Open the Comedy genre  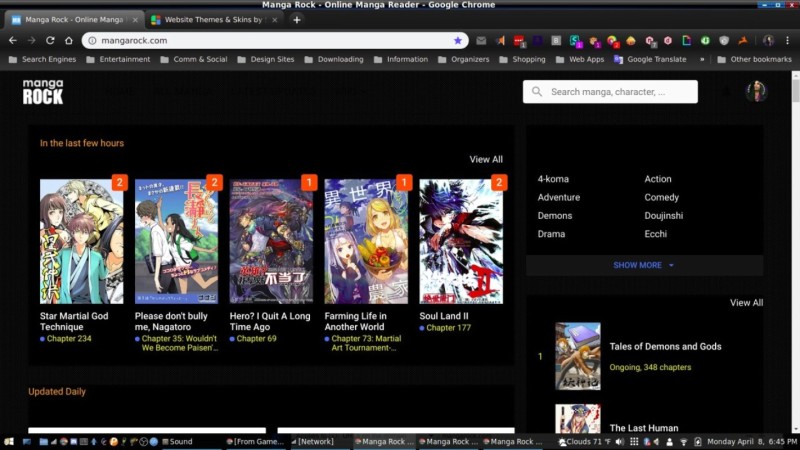[661, 197]
